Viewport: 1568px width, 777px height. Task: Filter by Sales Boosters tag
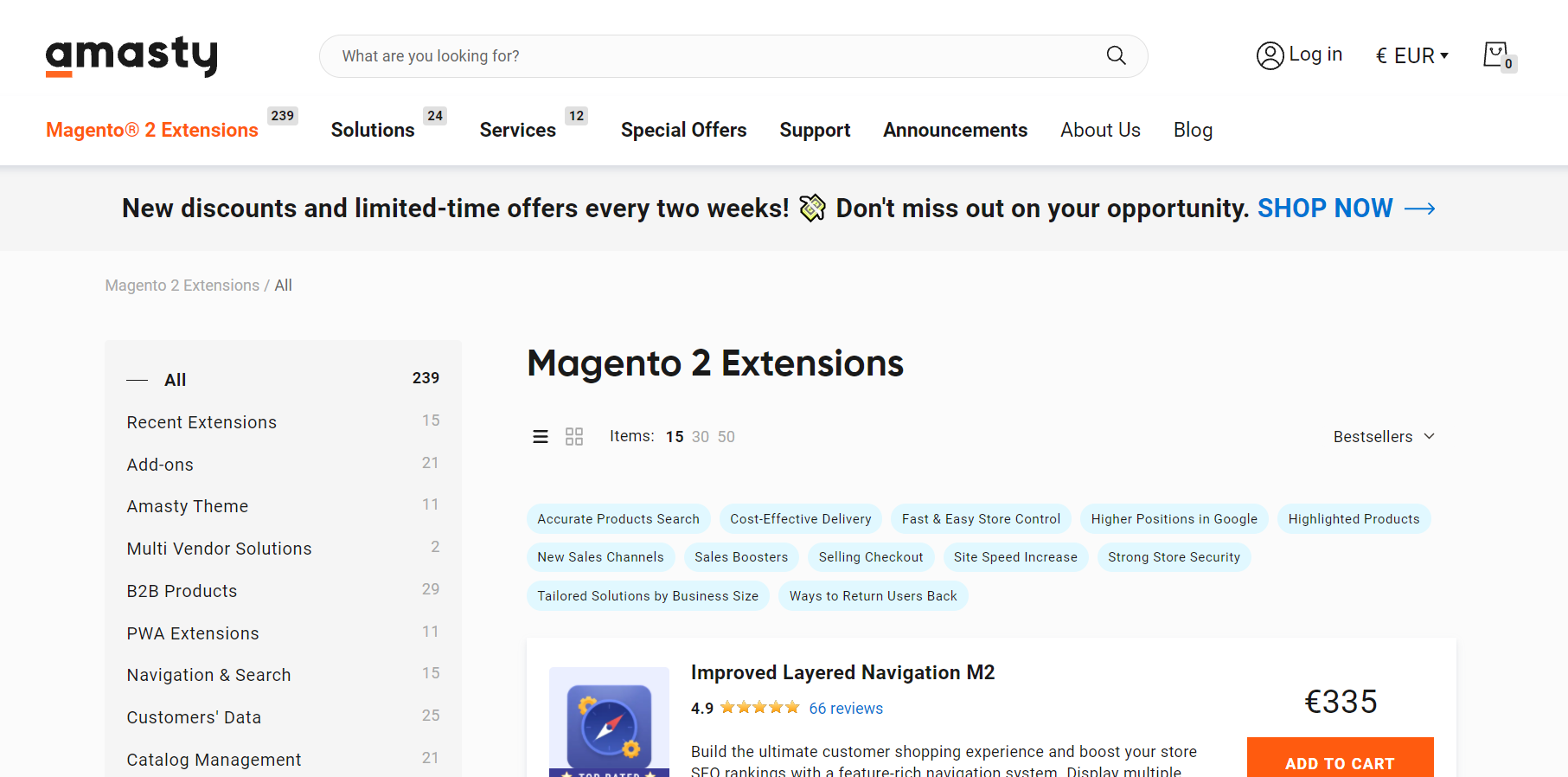[x=741, y=557]
